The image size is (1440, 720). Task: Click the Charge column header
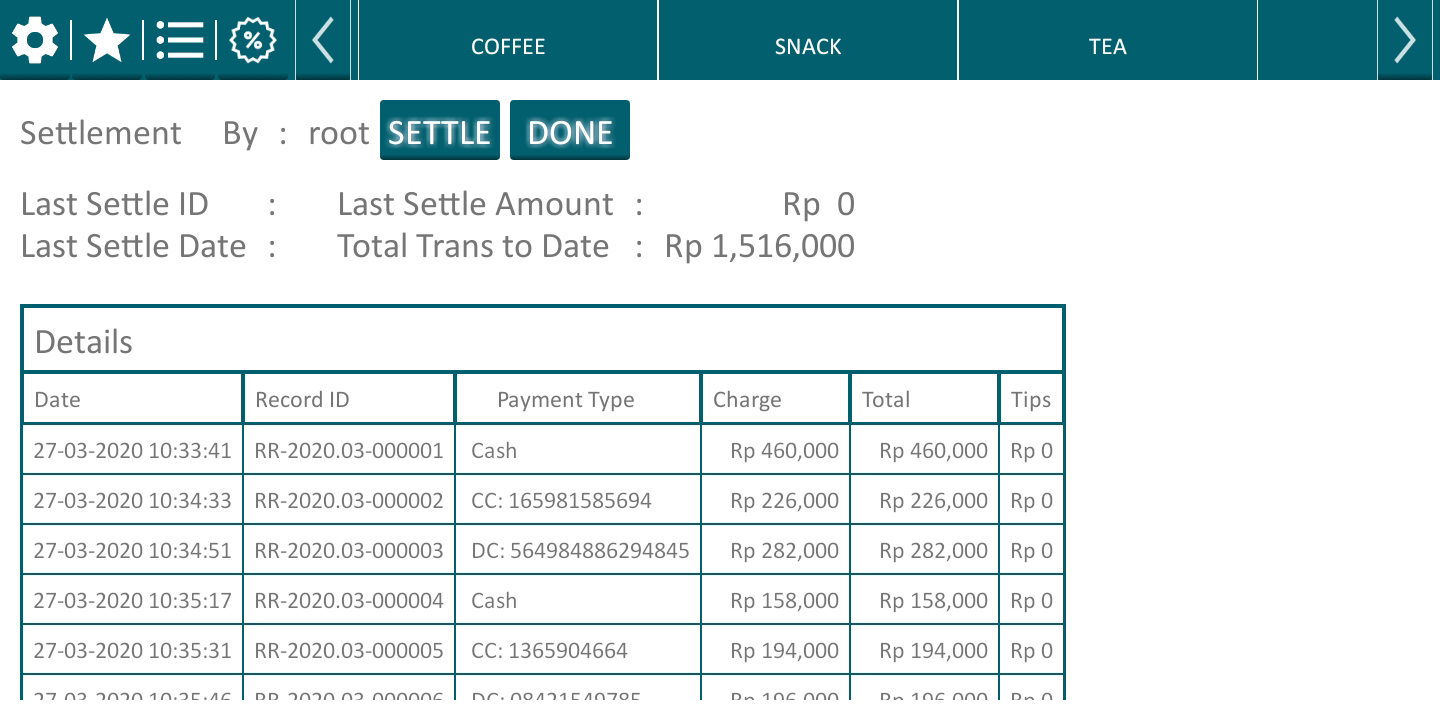coord(775,399)
